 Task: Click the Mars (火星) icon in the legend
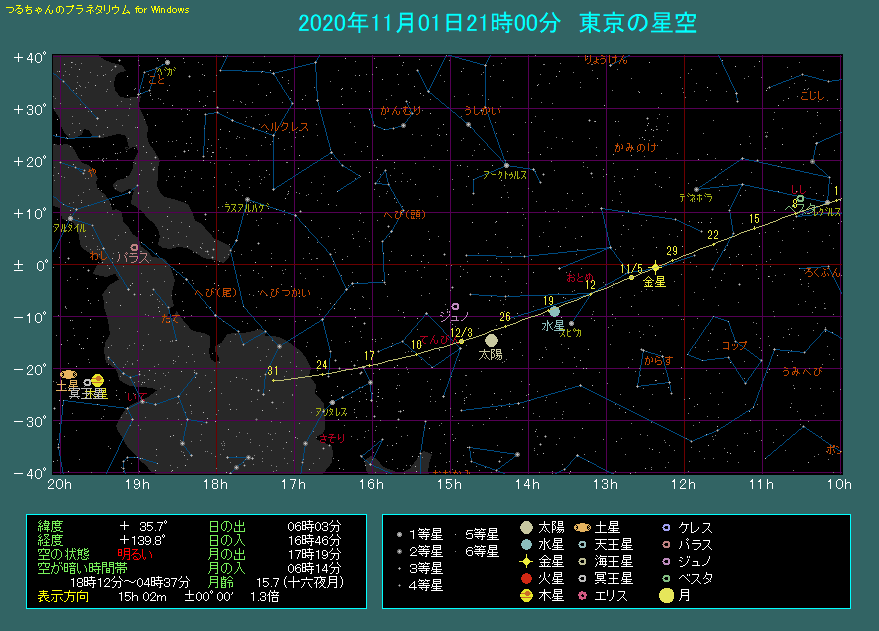pyautogui.click(x=526, y=578)
